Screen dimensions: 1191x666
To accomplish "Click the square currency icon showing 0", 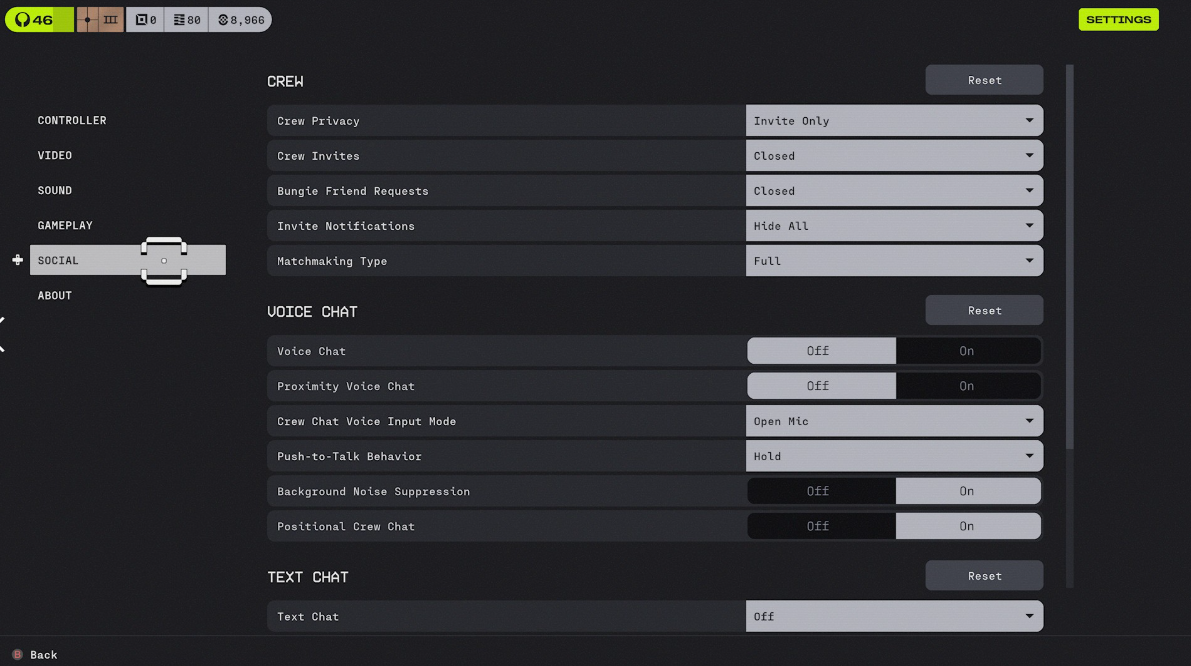I will coord(145,20).
